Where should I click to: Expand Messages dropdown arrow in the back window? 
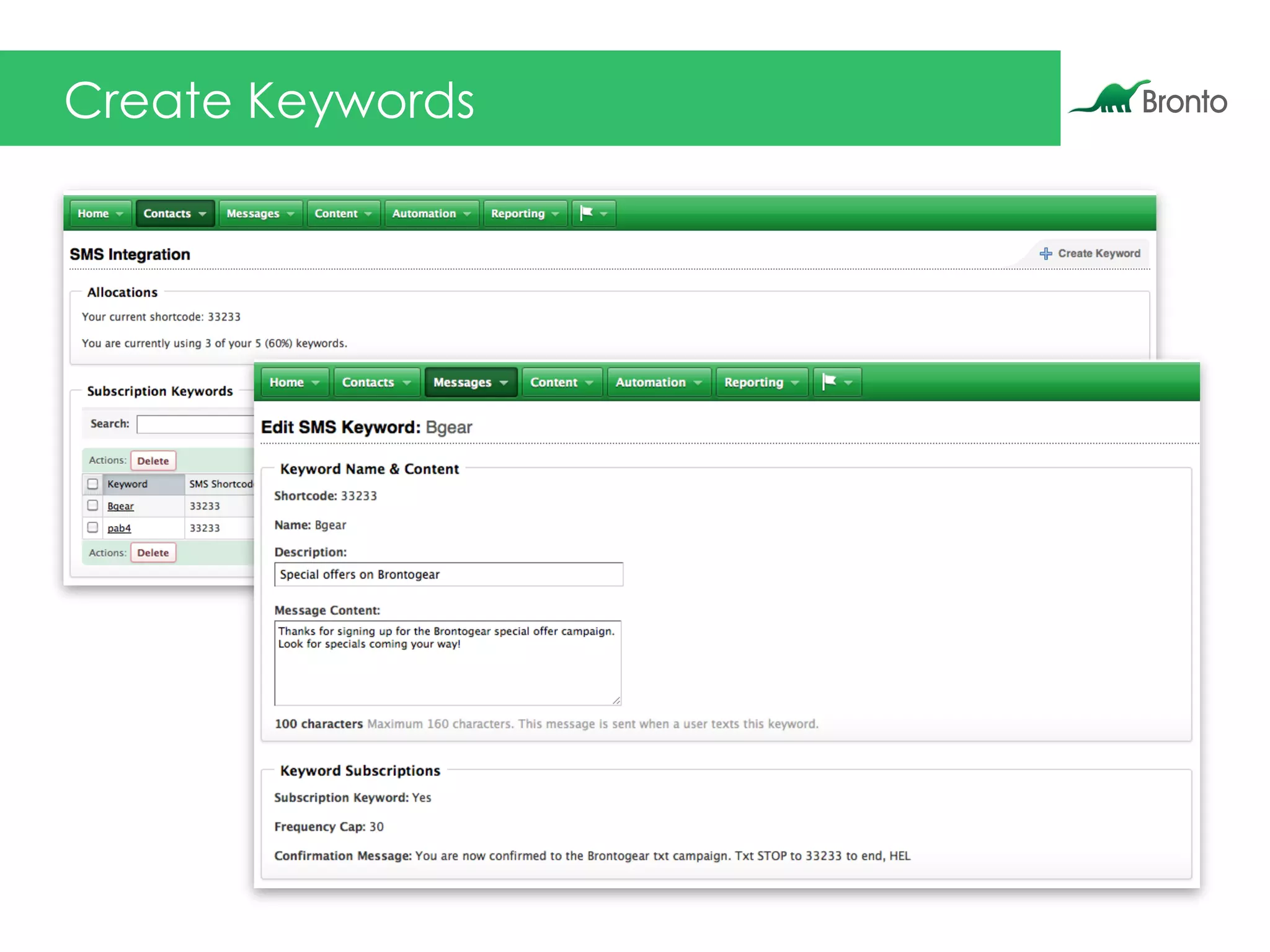click(290, 214)
